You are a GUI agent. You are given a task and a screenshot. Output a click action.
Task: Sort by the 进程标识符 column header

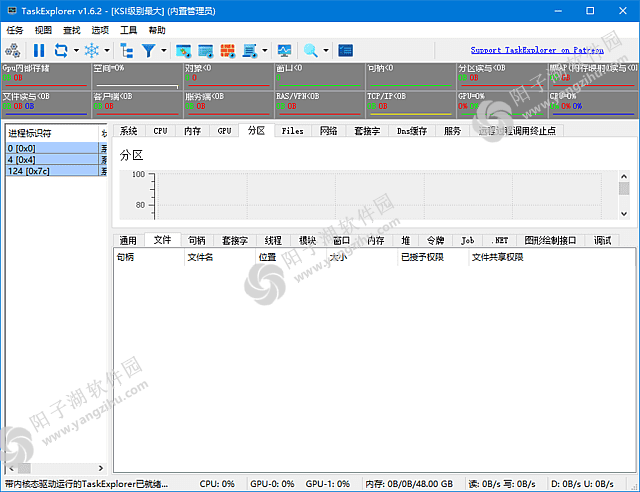(x=52, y=133)
